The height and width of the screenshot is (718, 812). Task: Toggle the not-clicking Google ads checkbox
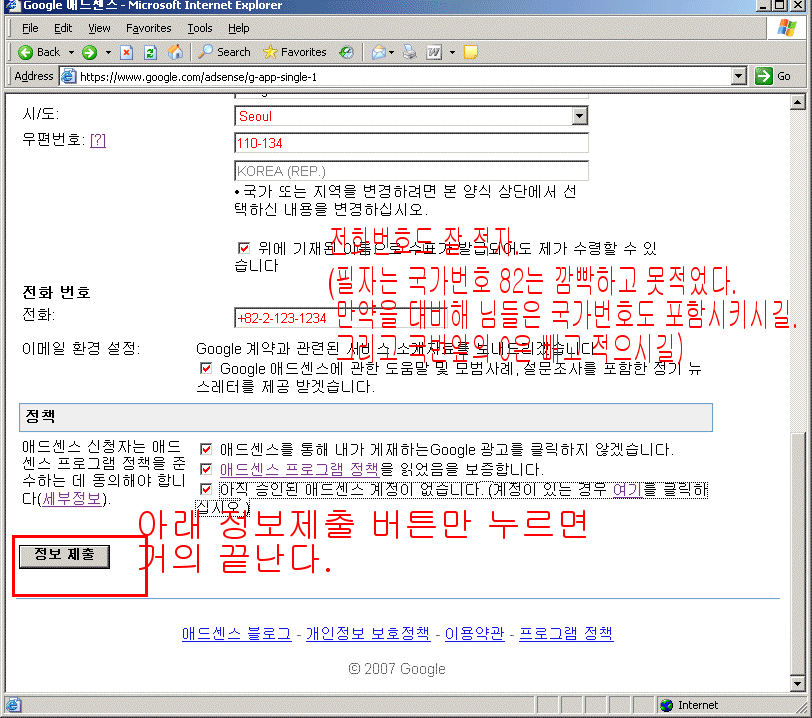point(206,449)
